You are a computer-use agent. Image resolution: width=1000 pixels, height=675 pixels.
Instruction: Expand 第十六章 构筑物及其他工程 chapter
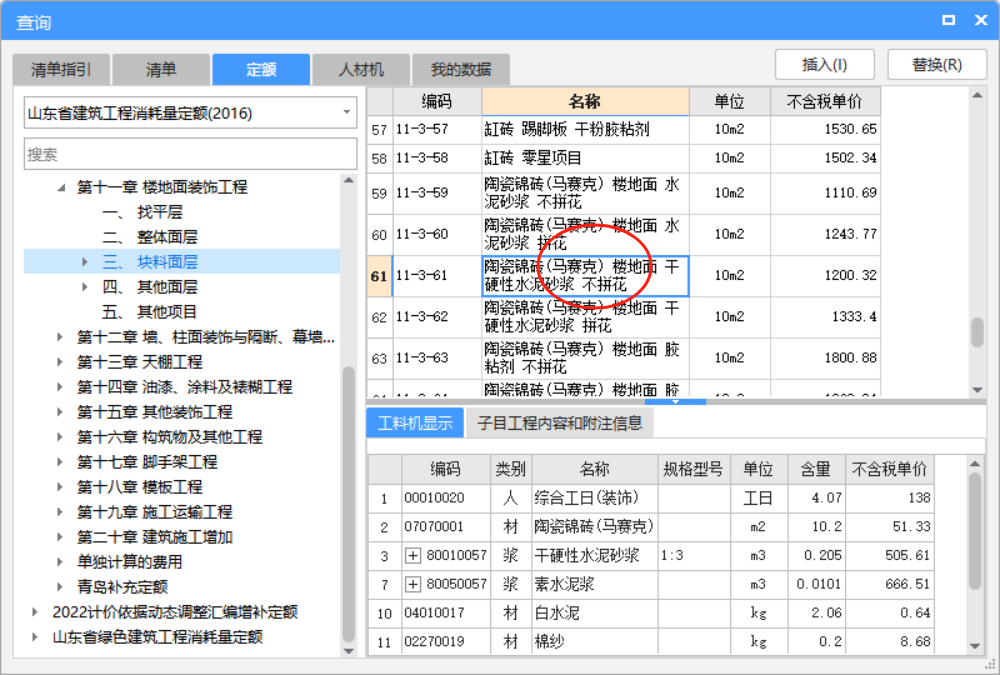tap(59, 436)
